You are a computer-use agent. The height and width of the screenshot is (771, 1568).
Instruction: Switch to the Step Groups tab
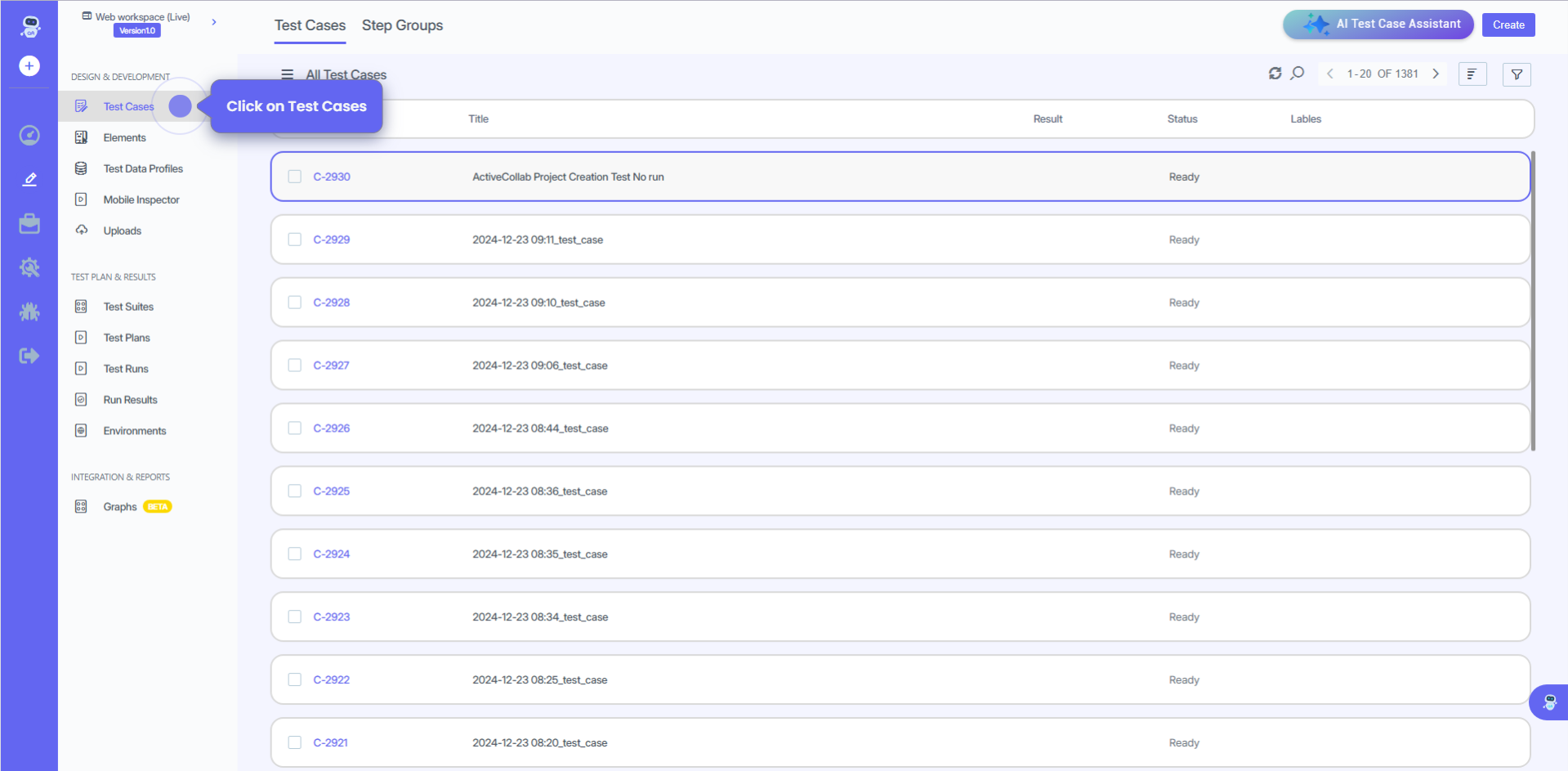click(402, 25)
